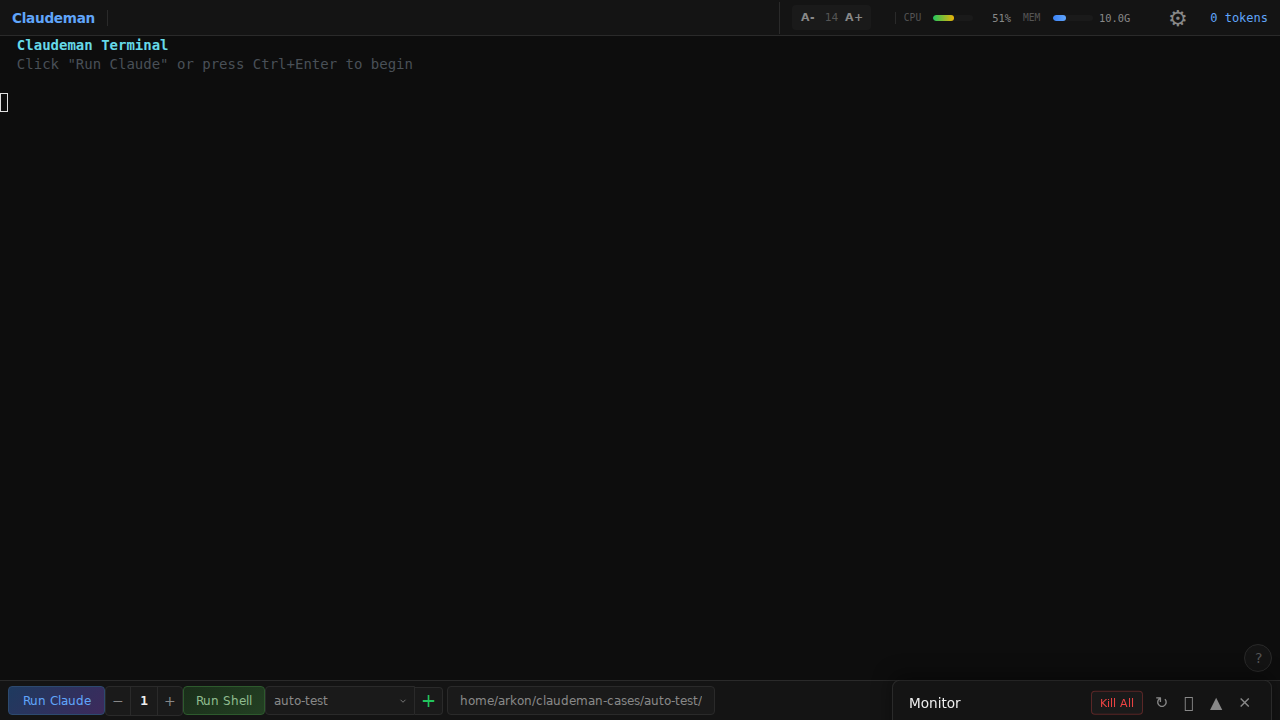The height and width of the screenshot is (720, 1280).
Task: Click the 0 tokens counter
Action: click(x=1238, y=18)
